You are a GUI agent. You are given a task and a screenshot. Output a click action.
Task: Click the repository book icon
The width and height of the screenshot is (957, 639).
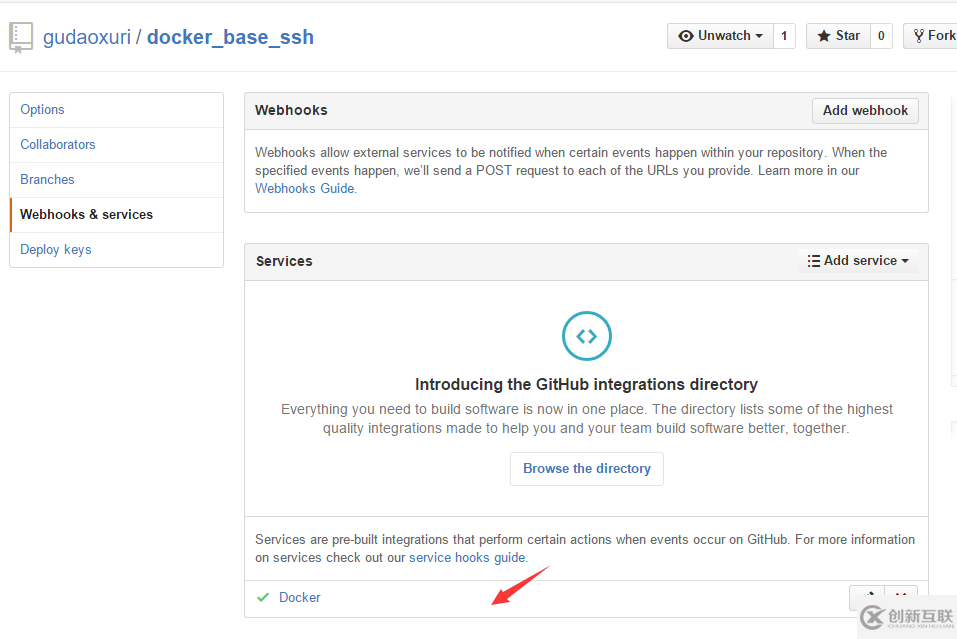point(21,37)
